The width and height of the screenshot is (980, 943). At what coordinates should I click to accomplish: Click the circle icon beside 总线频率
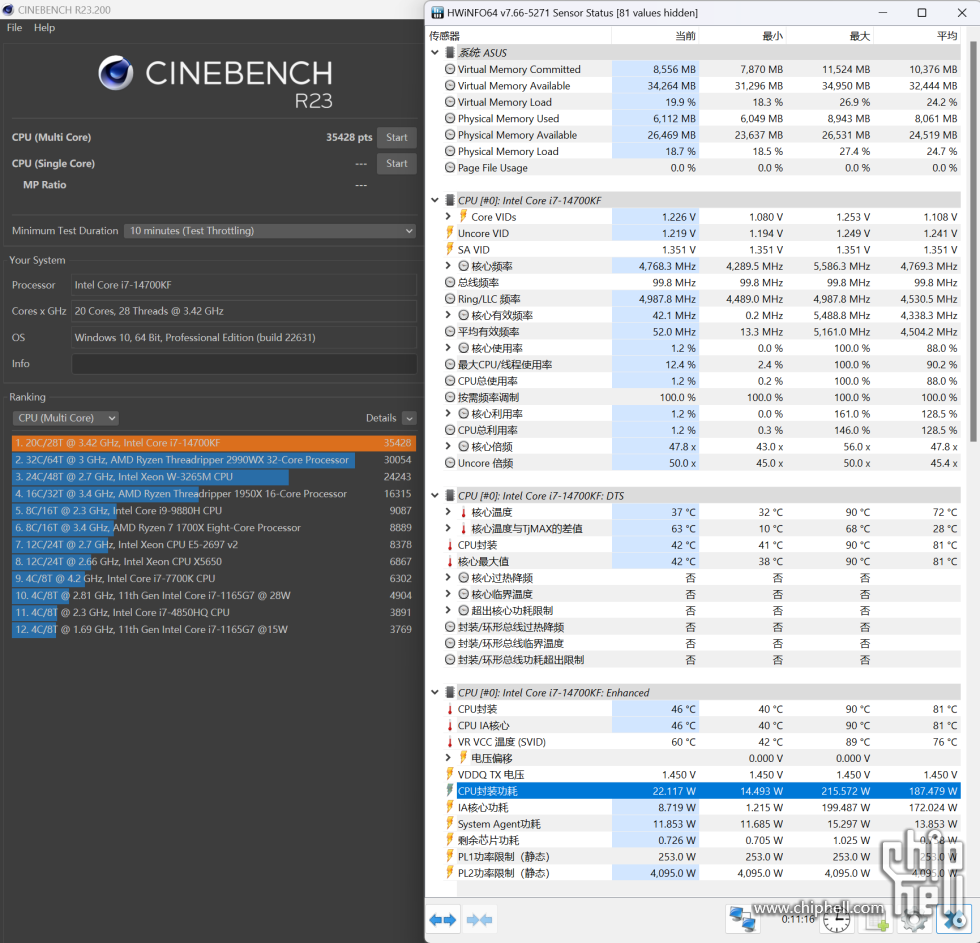[449, 282]
